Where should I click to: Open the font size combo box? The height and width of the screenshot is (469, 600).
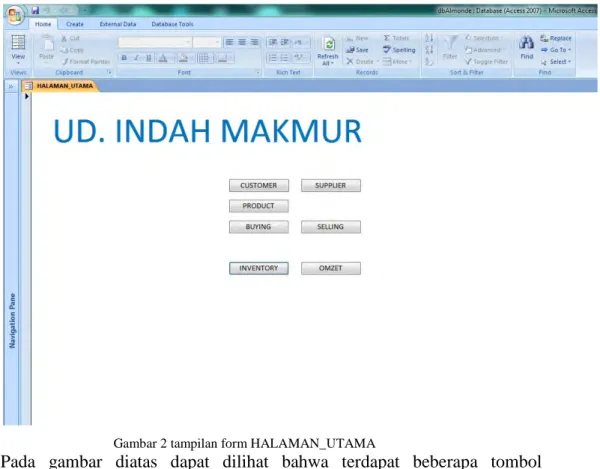point(207,42)
